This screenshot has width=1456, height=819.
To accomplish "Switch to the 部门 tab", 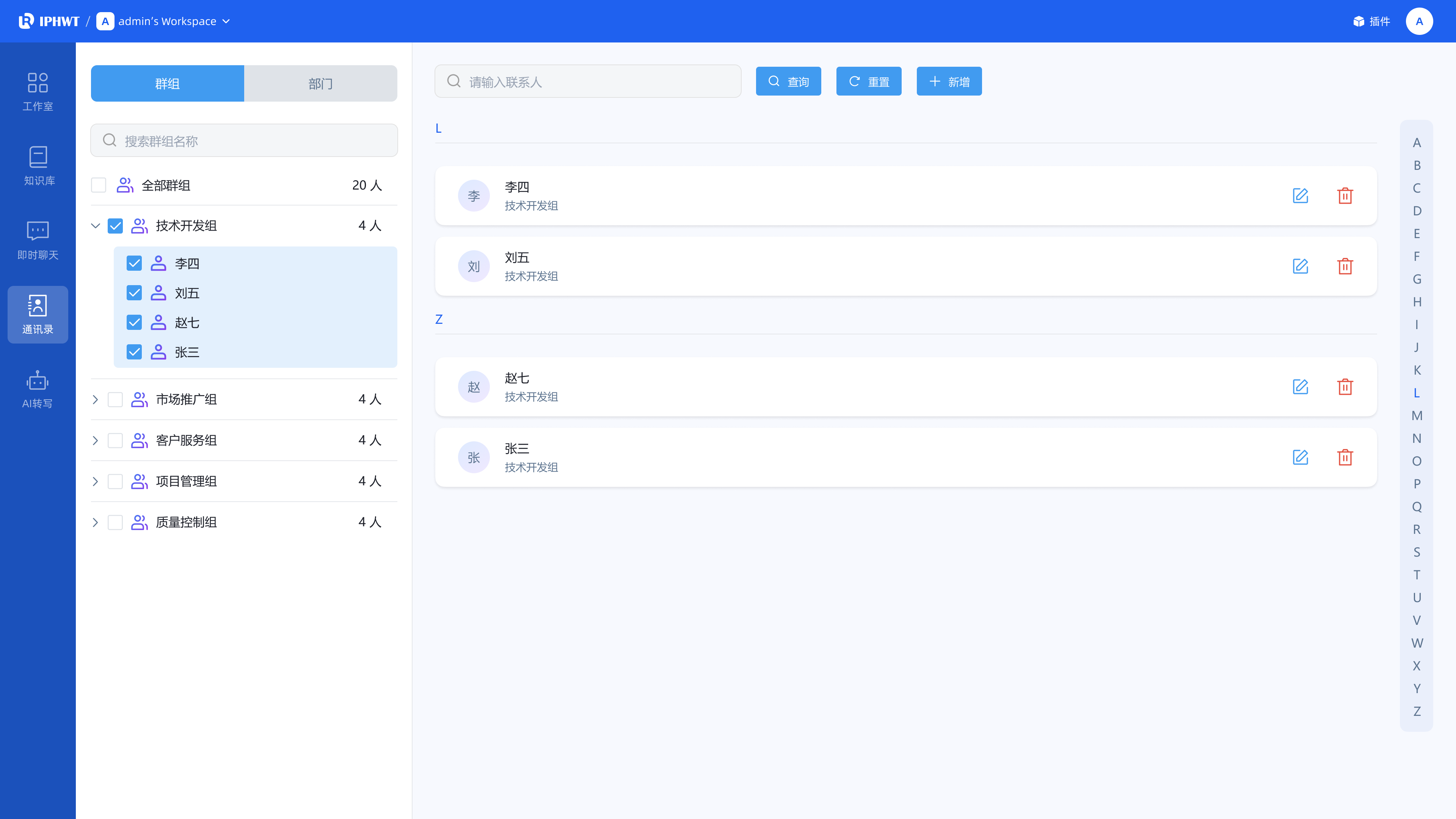I will 320,84.
